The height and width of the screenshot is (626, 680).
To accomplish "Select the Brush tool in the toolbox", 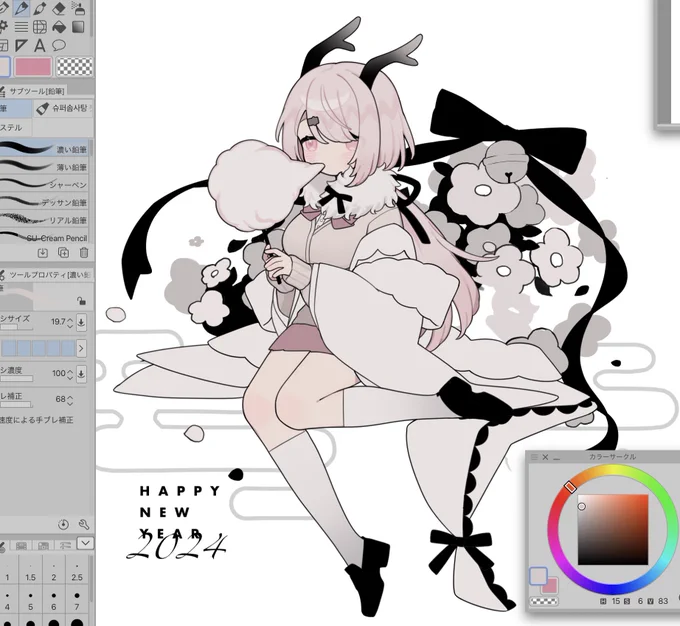I will click(40, 8).
